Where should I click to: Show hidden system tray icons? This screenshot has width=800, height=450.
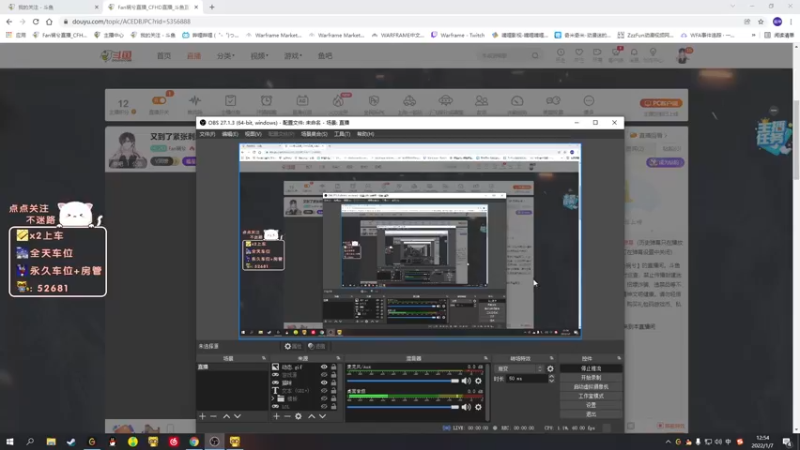(668, 441)
